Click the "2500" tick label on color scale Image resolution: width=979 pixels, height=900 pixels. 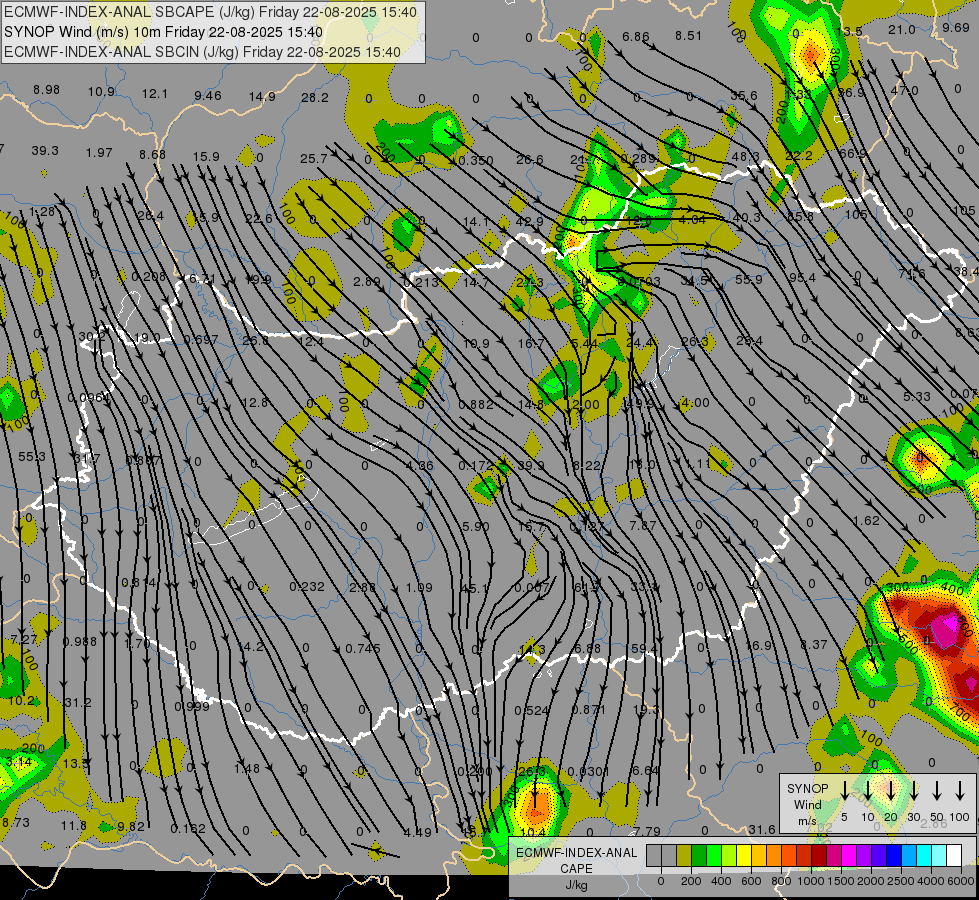[x=902, y=881]
